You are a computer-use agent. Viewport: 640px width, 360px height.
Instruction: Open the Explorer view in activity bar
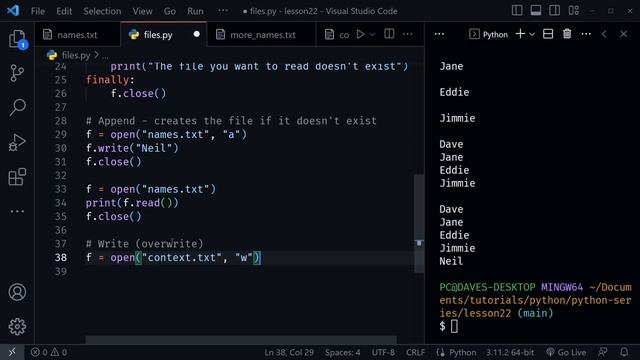[17, 39]
